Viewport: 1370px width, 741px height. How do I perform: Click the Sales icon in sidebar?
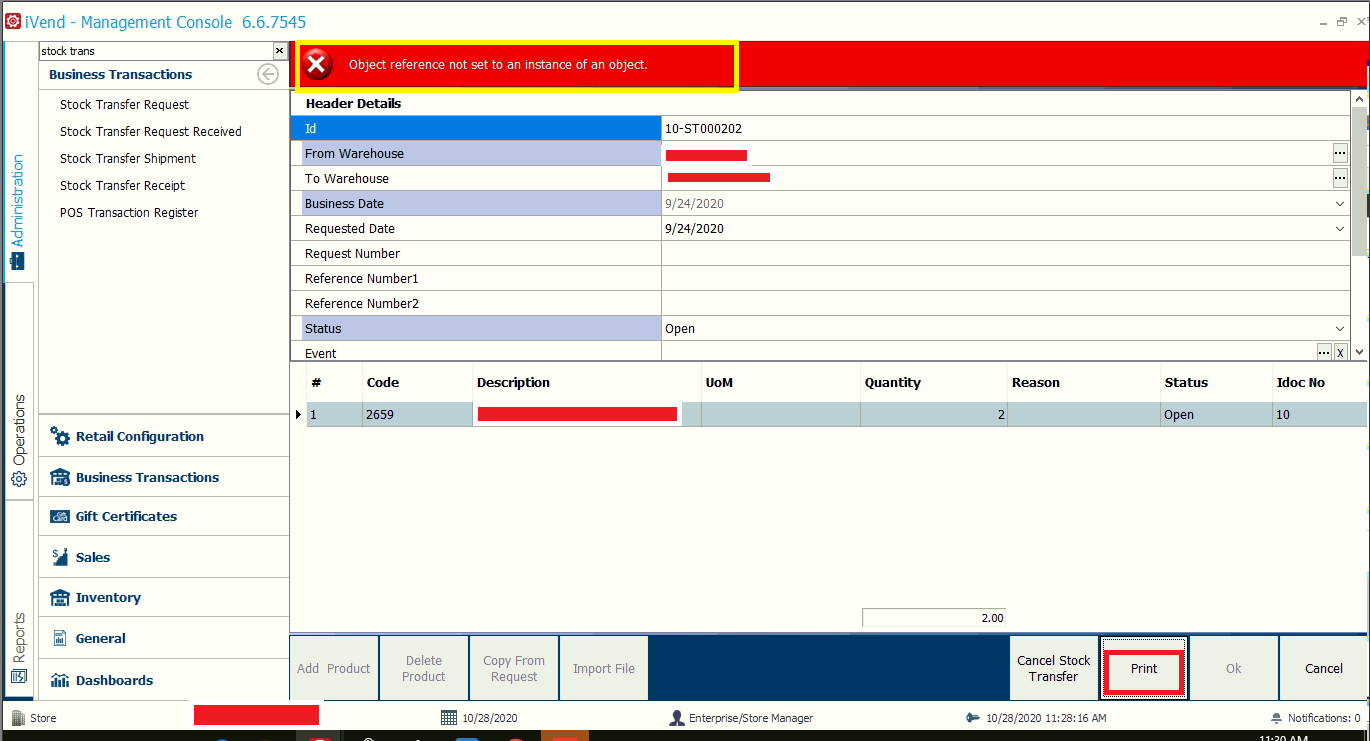(59, 557)
